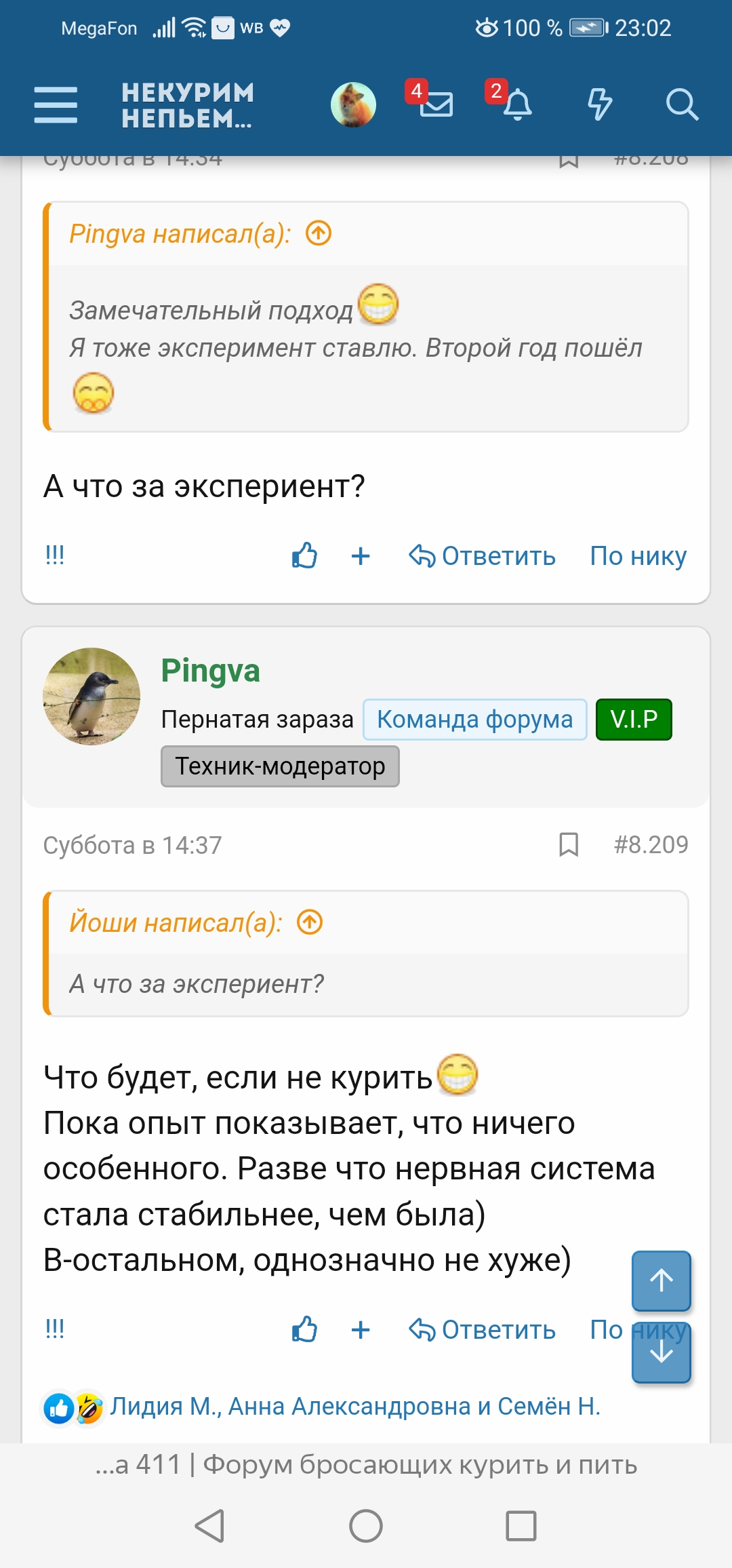Bookmark post #8.209
The image size is (732, 1568).
[568, 844]
